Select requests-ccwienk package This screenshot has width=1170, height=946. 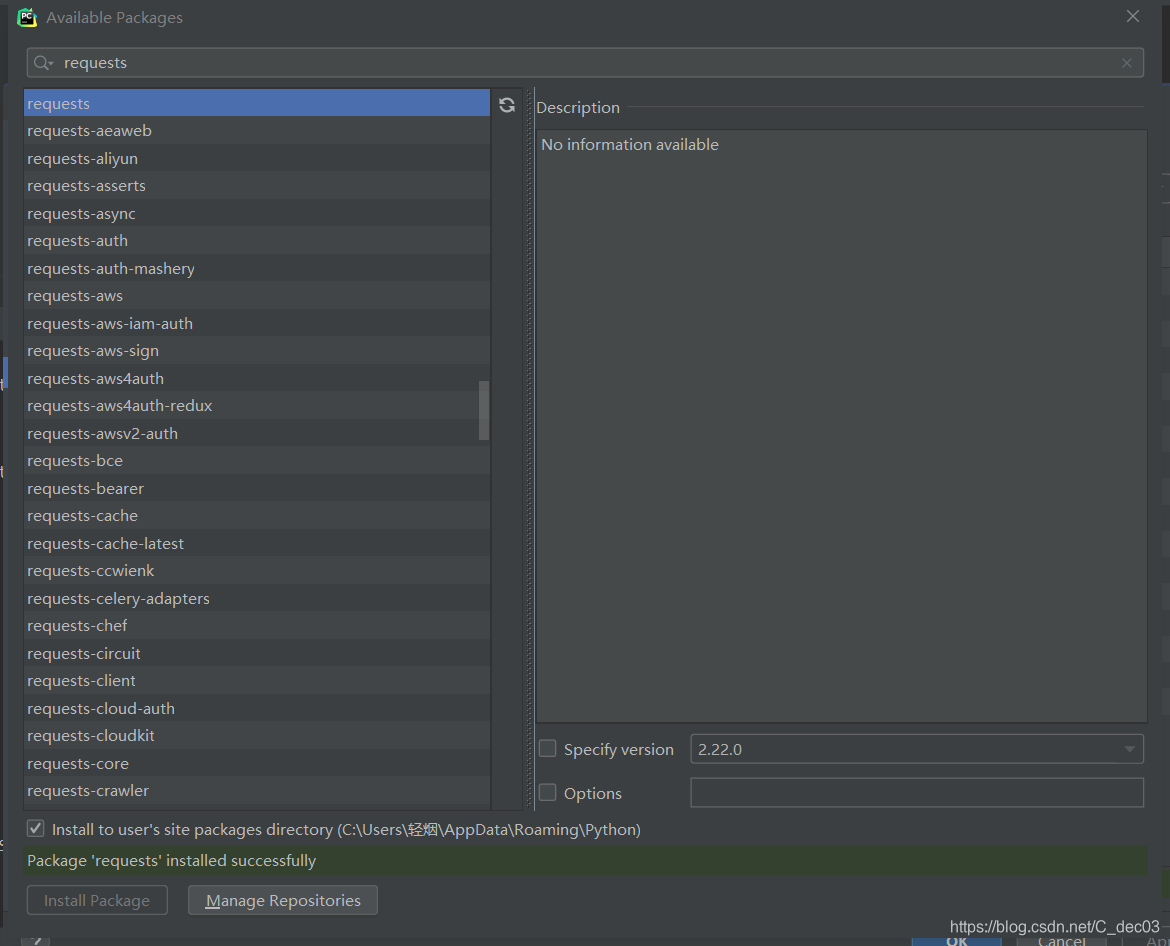point(257,571)
